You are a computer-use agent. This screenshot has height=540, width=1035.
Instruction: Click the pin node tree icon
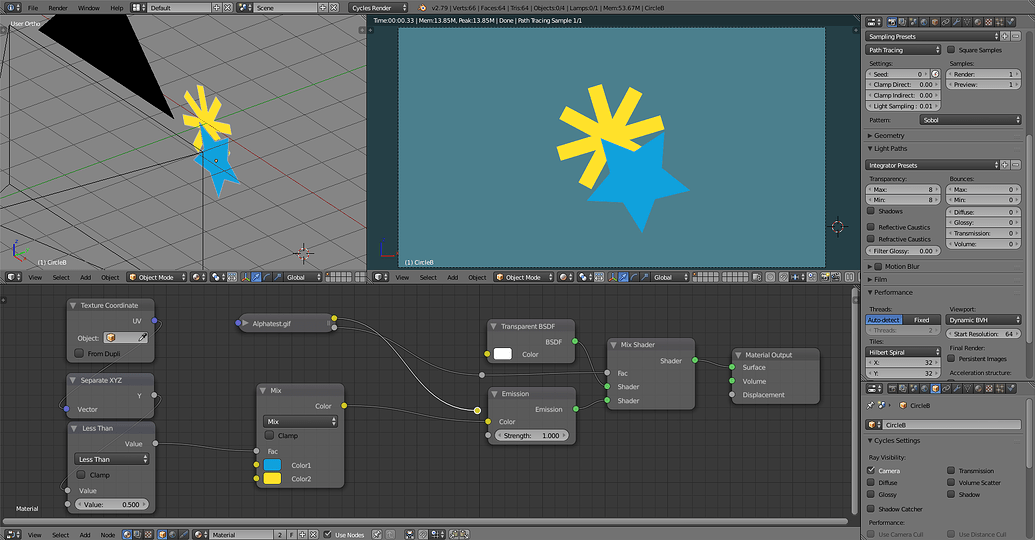(x=376, y=534)
